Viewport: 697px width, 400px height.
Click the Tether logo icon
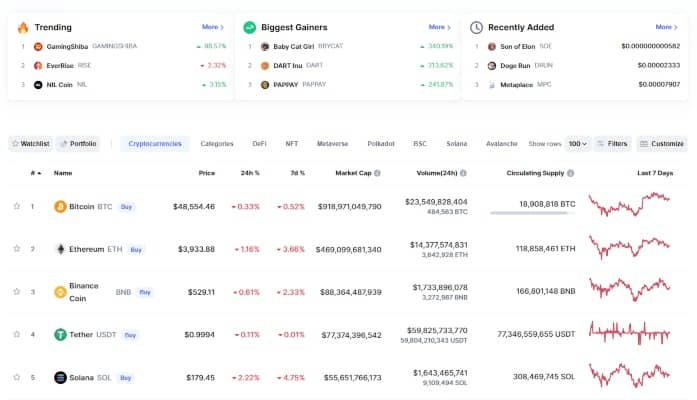[60, 334]
